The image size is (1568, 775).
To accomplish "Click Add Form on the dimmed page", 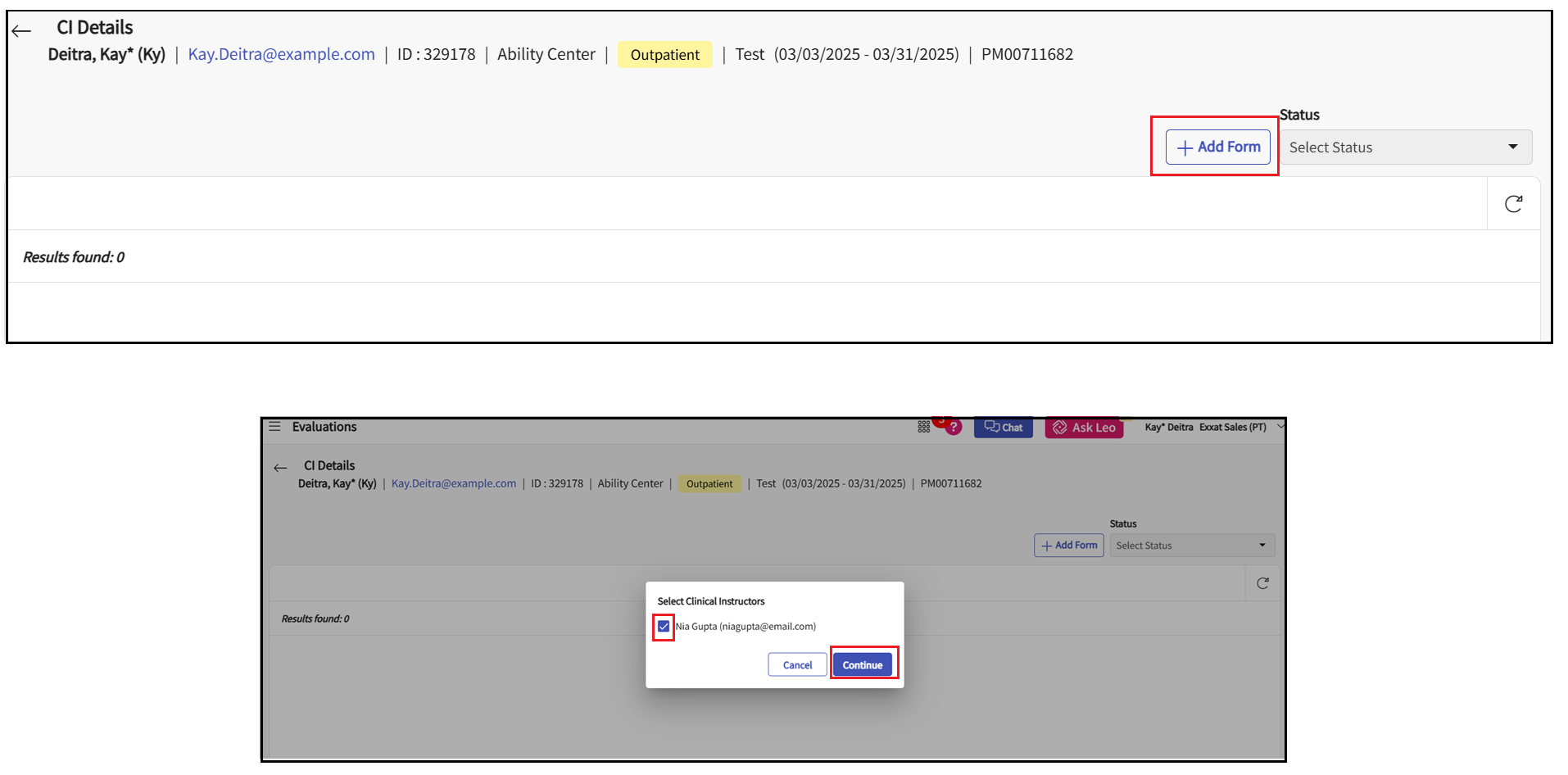I will click(x=1068, y=546).
